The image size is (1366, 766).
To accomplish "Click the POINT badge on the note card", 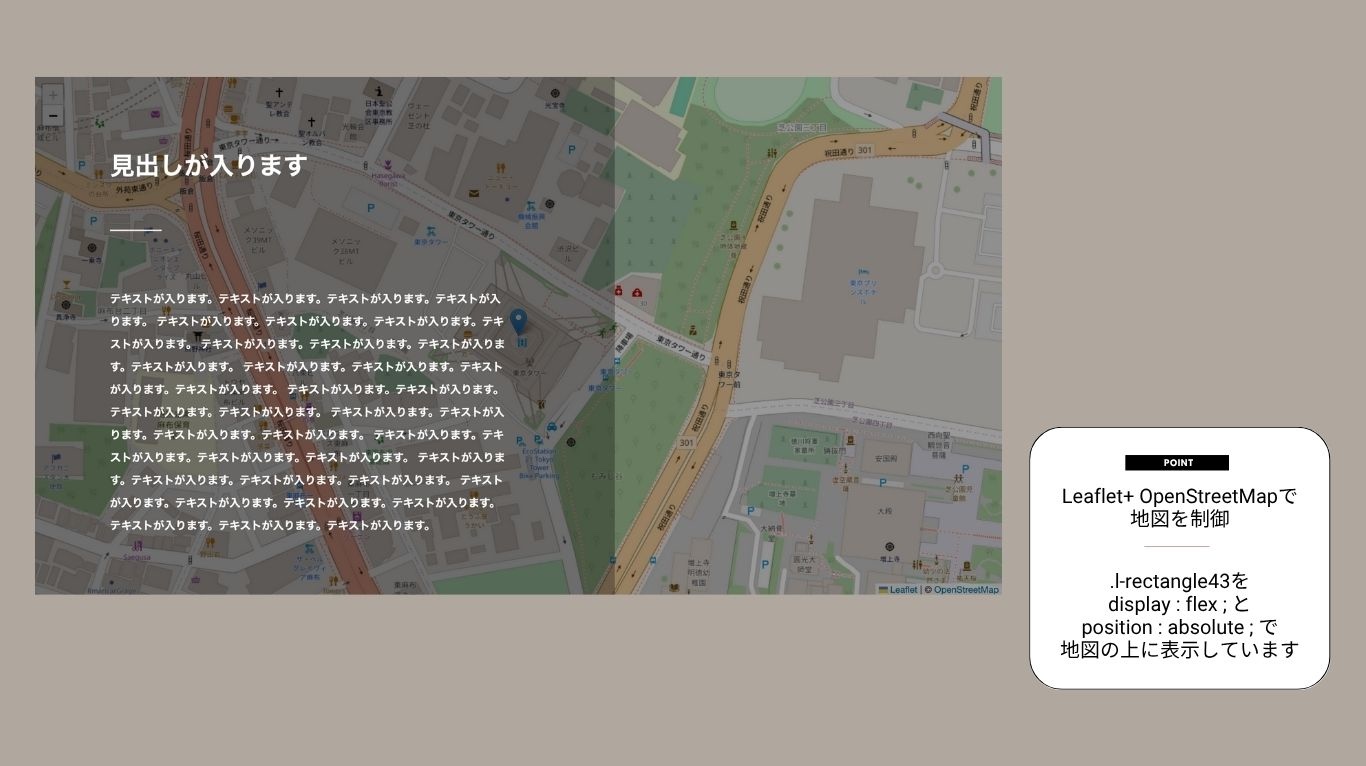I will 1178,462.
